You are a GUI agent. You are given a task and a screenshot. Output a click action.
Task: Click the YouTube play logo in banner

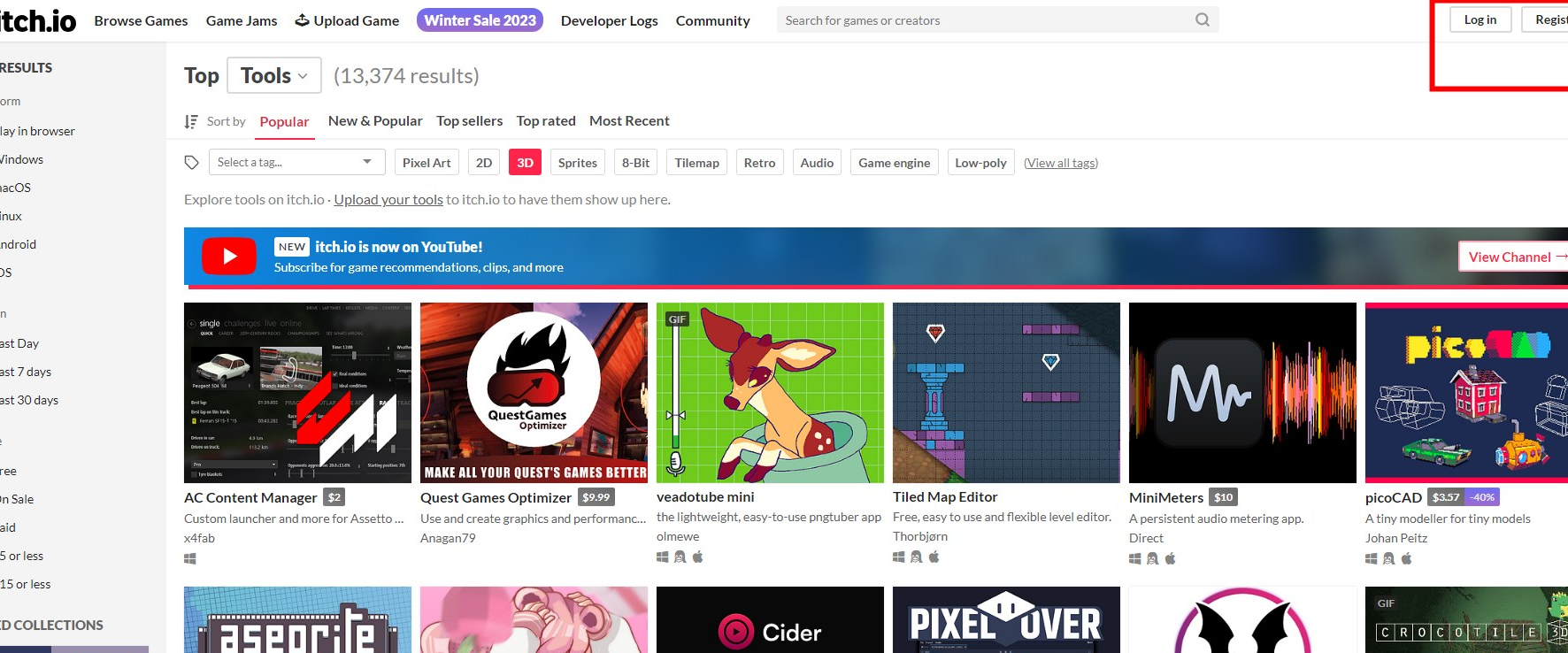click(x=229, y=257)
